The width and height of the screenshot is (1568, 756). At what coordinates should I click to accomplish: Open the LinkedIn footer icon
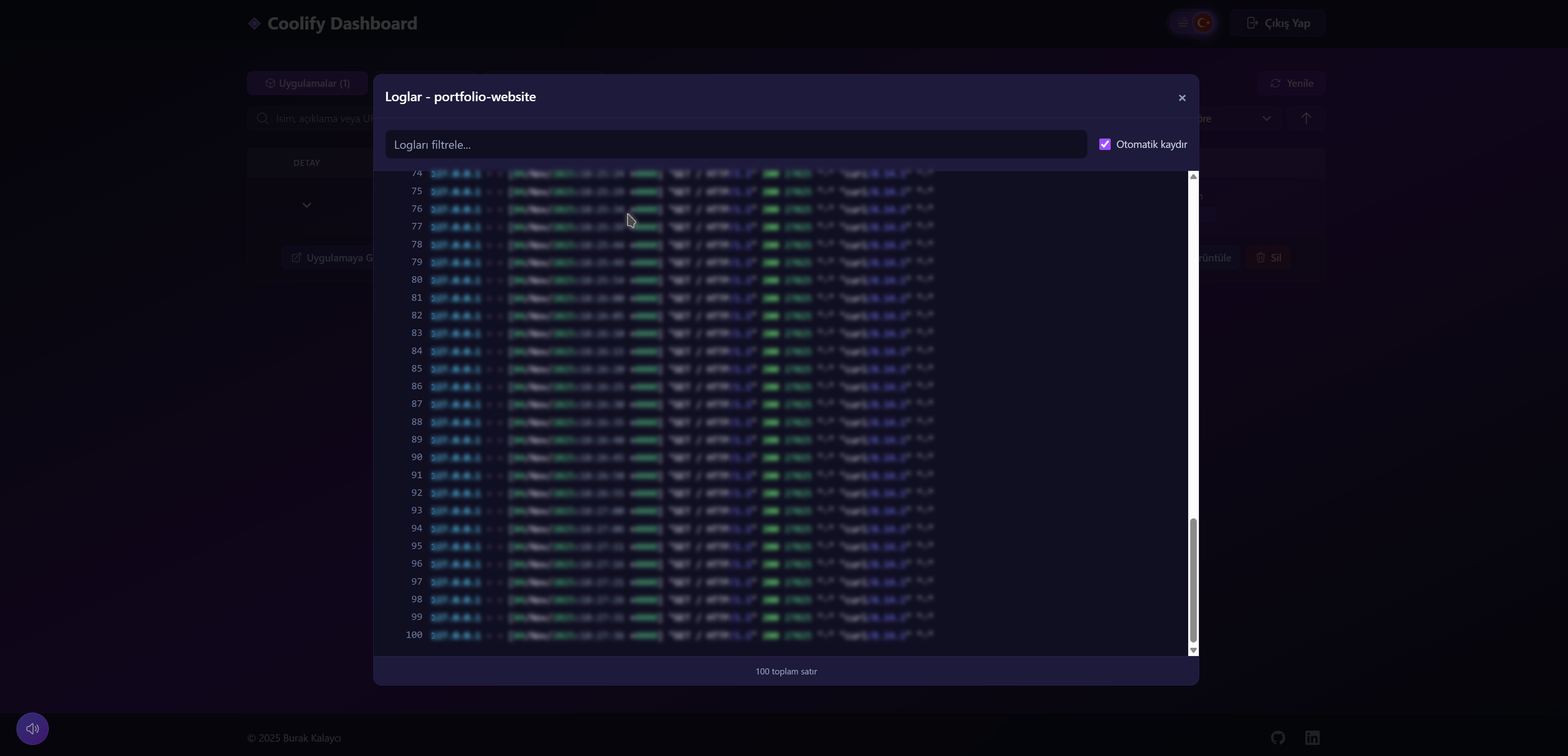pyautogui.click(x=1312, y=738)
